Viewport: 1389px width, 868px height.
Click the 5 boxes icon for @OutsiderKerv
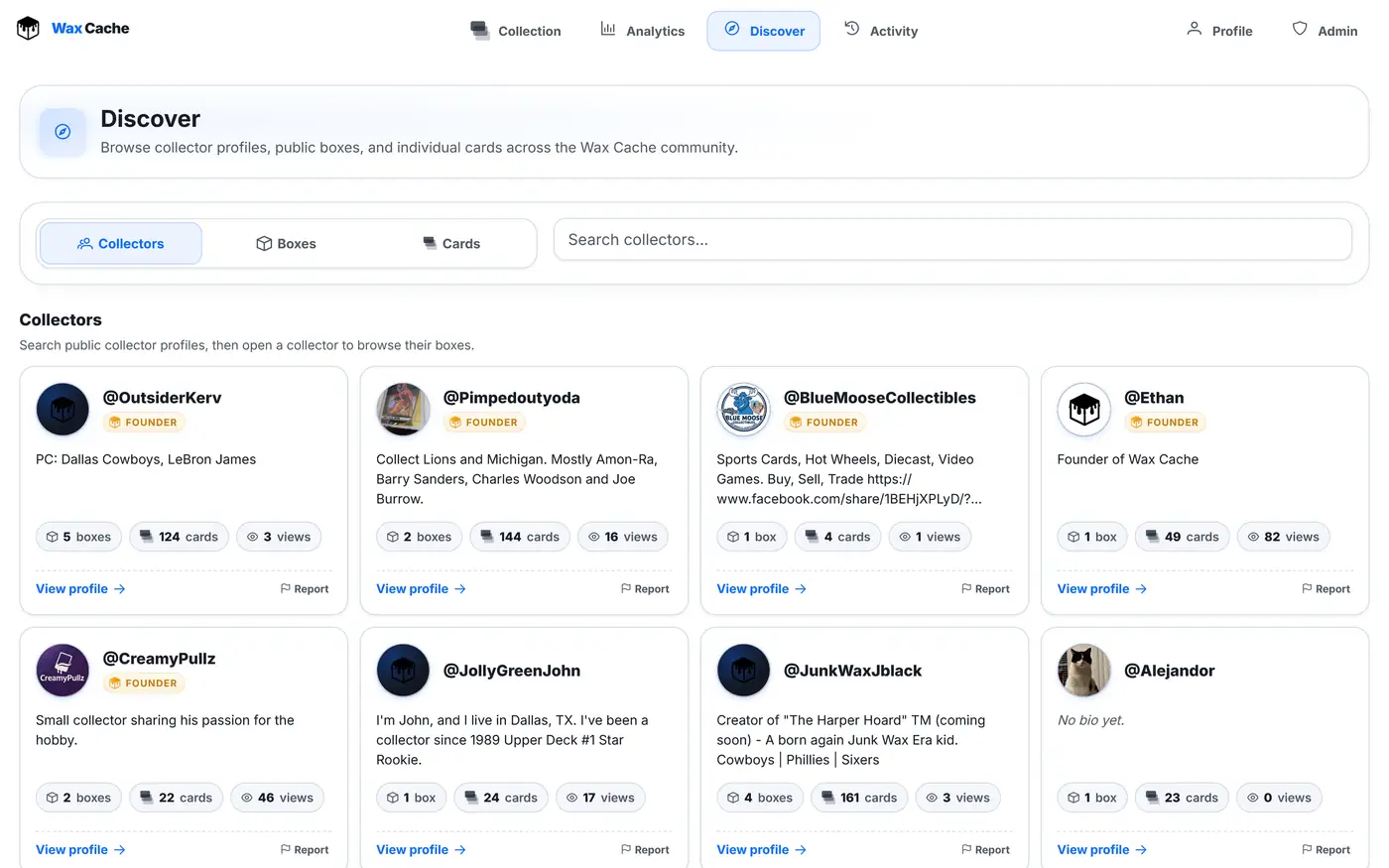click(52, 537)
